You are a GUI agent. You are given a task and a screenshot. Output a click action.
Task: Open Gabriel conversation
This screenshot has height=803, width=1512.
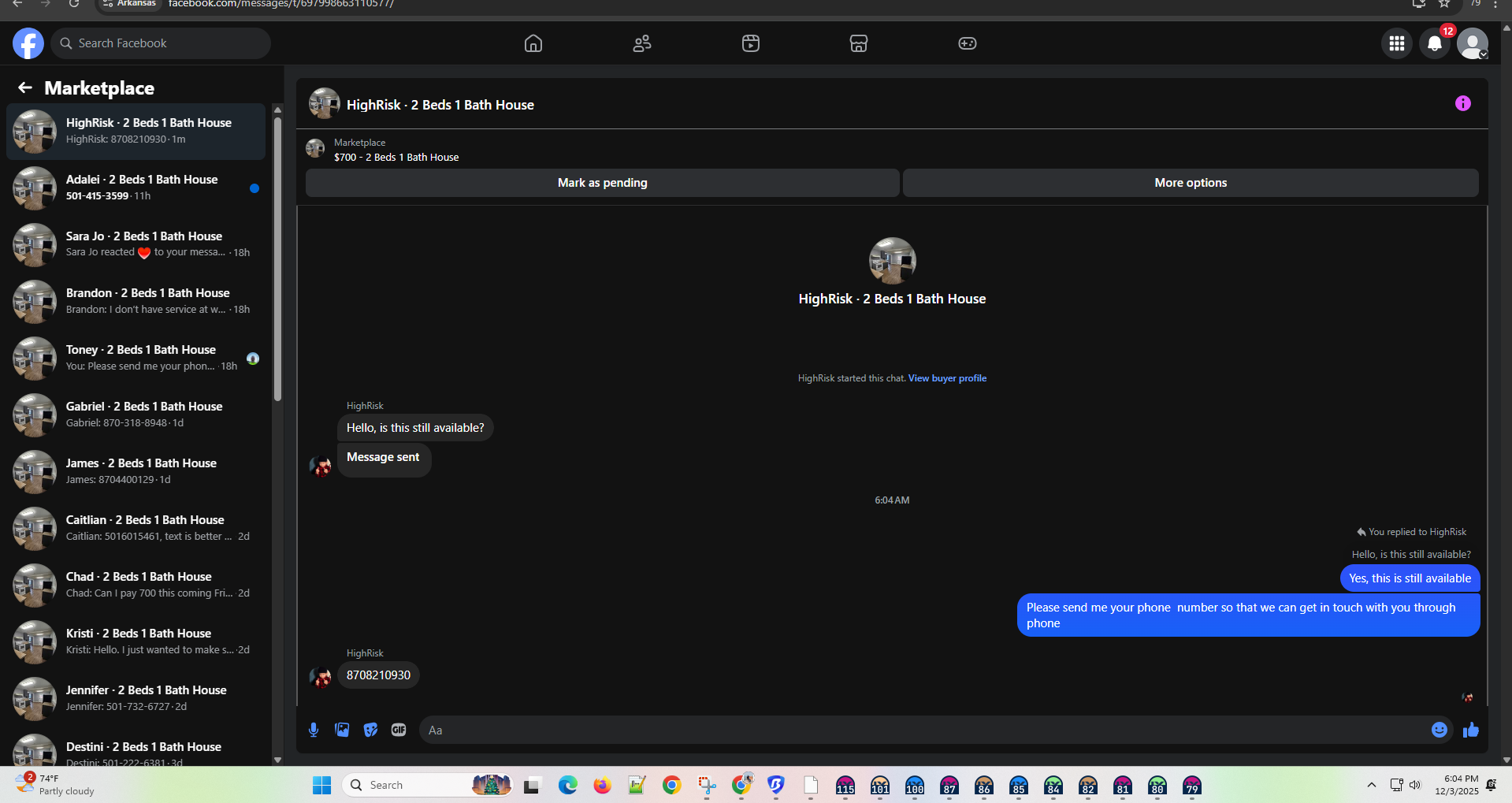pyautogui.click(x=136, y=415)
